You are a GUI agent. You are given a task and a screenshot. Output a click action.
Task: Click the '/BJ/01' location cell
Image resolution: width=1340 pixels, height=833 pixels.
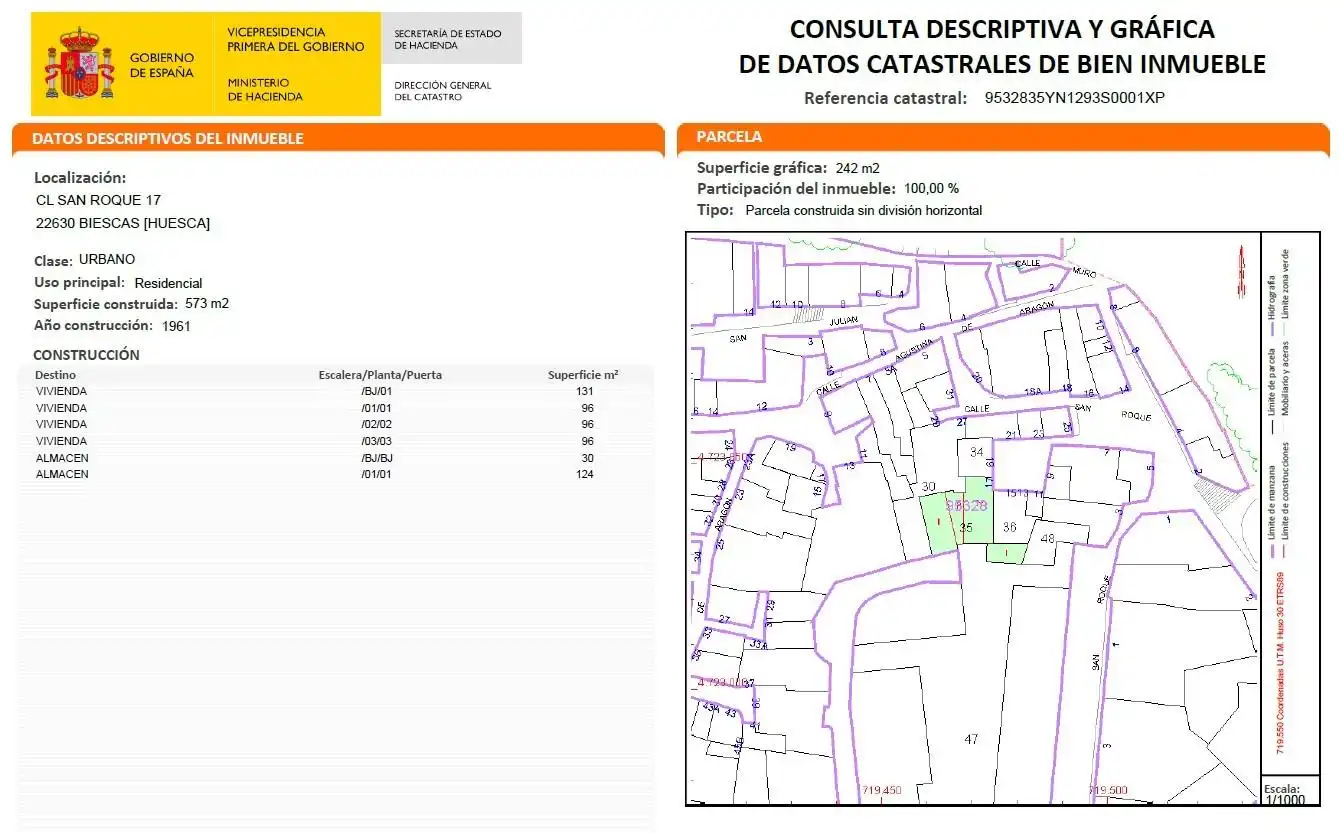376,392
